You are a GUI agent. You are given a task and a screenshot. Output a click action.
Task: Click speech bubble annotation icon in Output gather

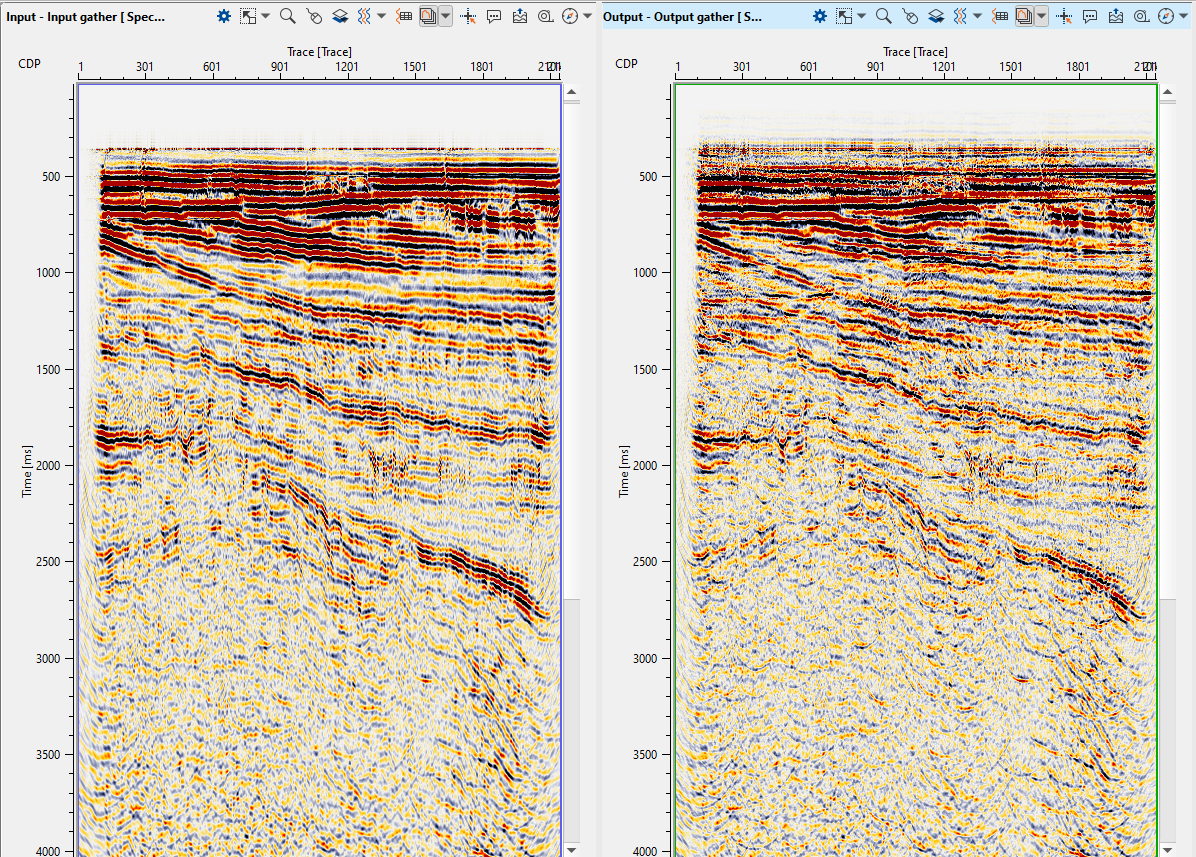1090,16
